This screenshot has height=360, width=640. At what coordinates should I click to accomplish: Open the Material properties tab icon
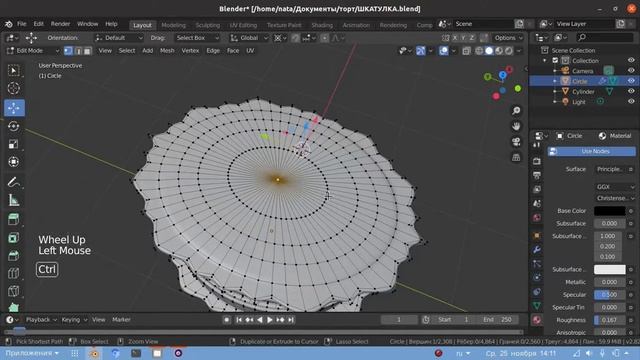[537, 320]
